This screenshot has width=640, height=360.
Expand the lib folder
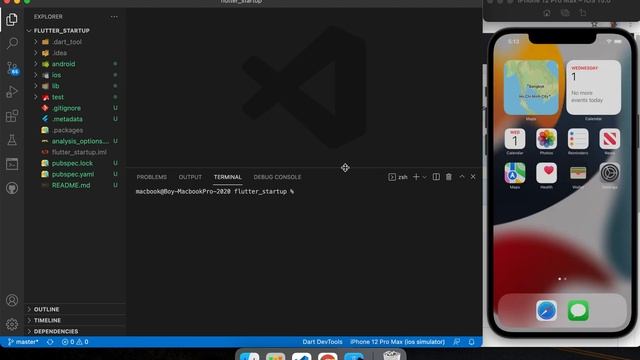coord(56,86)
